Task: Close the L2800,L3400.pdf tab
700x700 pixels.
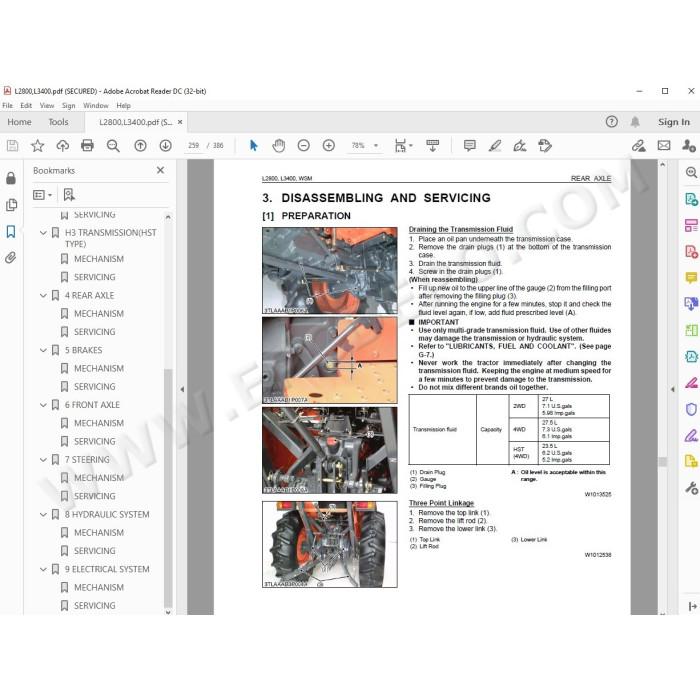Action: click(180, 122)
